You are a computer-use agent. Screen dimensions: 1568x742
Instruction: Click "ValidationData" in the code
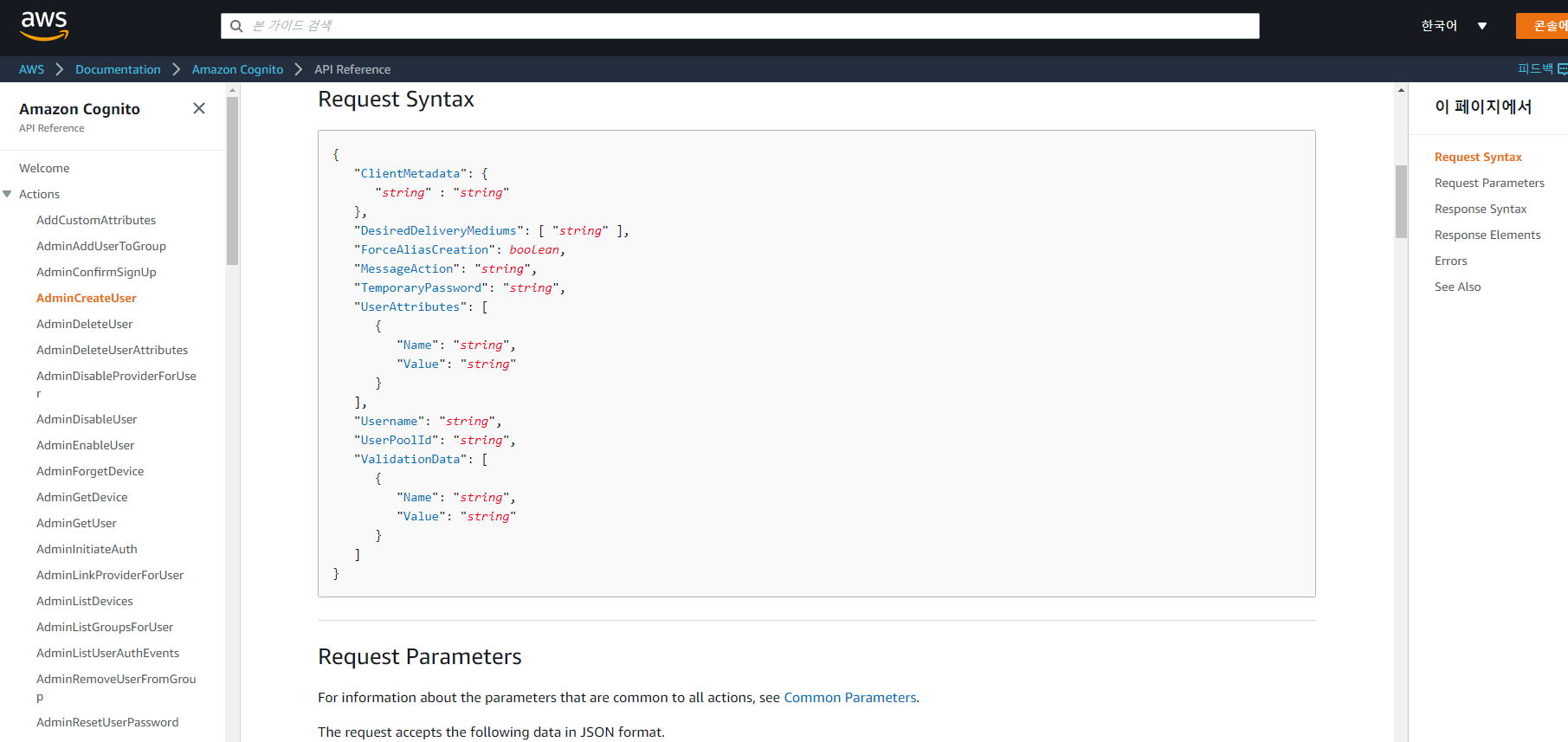pyautogui.click(x=410, y=460)
